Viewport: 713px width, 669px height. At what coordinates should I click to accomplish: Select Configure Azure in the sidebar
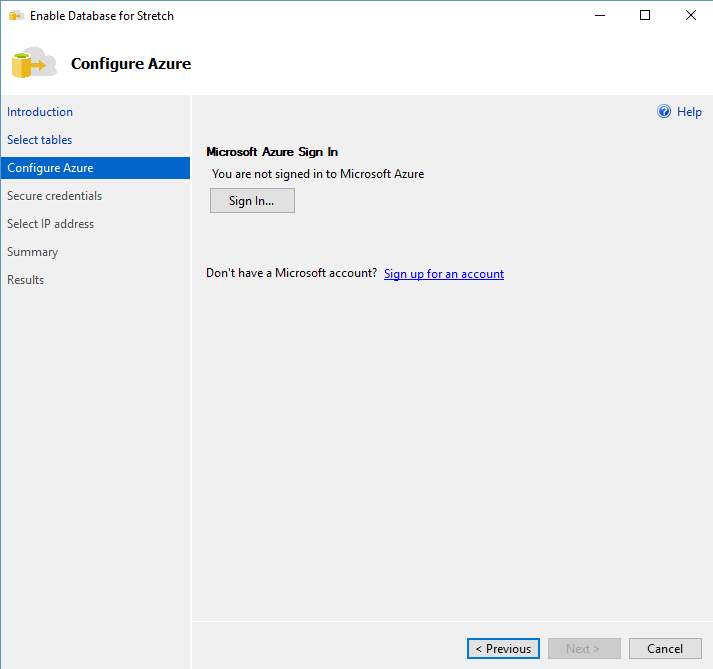pos(95,168)
